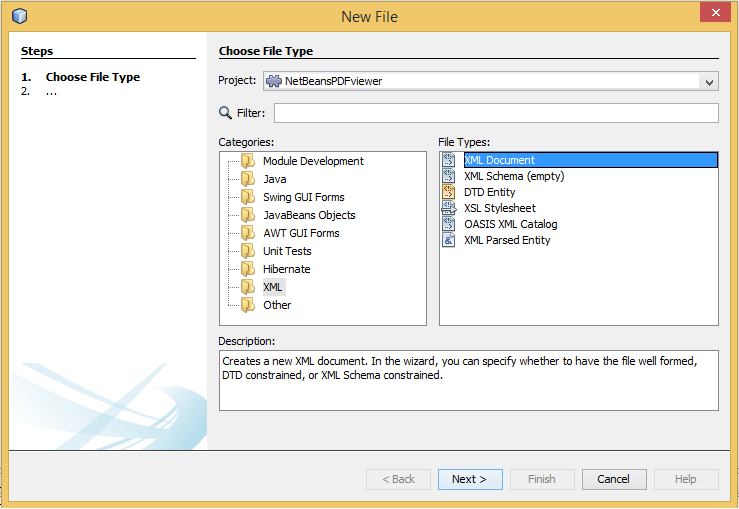
Task: Select the XML category in list
Action: click(x=273, y=287)
